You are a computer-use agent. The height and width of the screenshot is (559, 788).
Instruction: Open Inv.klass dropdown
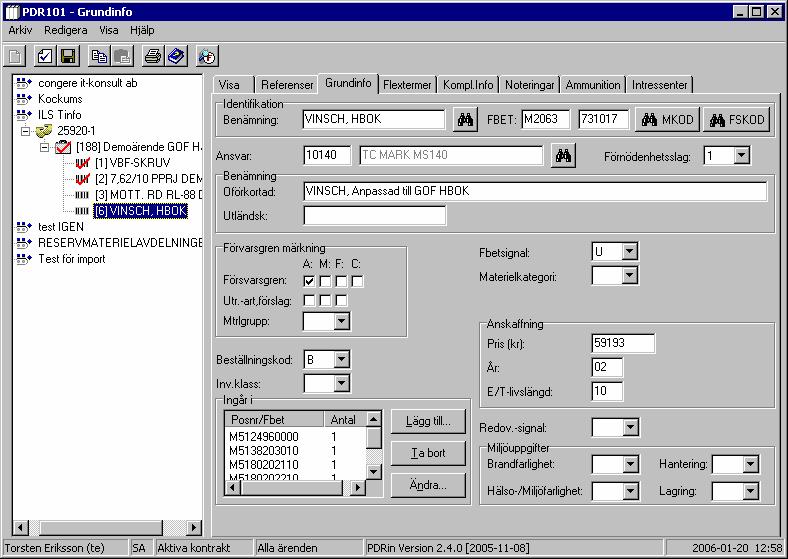342,384
